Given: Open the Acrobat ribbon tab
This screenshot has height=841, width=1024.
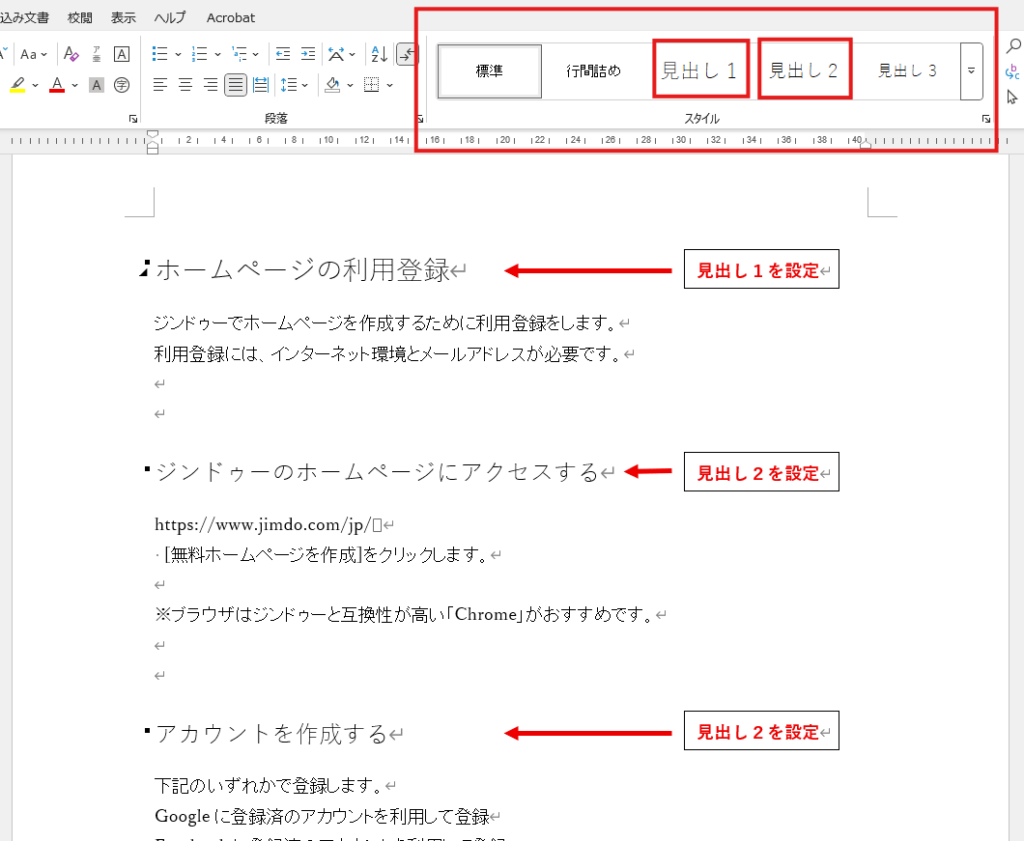Looking at the screenshot, I should pos(230,17).
